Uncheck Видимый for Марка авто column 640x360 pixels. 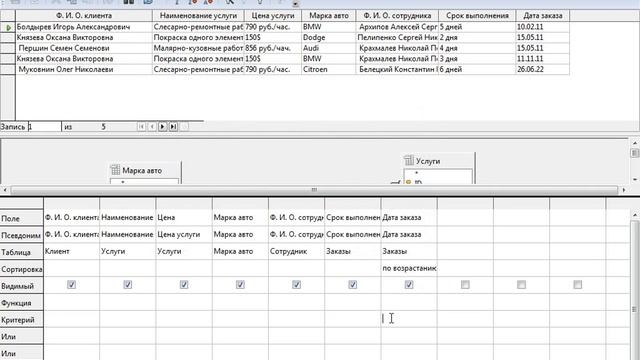240,284
